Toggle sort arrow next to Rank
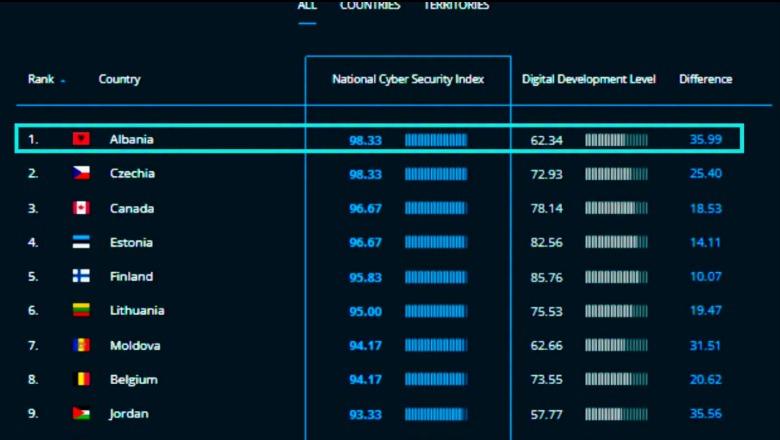The image size is (780, 440). click(x=63, y=81)
